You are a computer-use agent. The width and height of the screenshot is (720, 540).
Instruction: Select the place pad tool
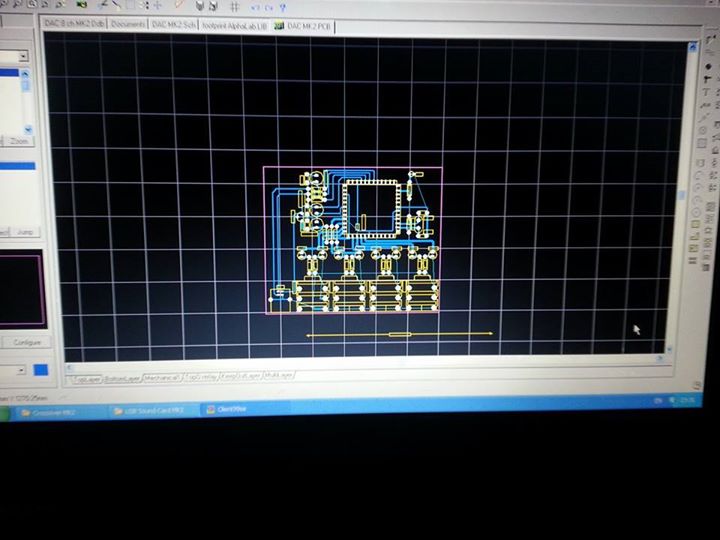[x=708, y=67]
